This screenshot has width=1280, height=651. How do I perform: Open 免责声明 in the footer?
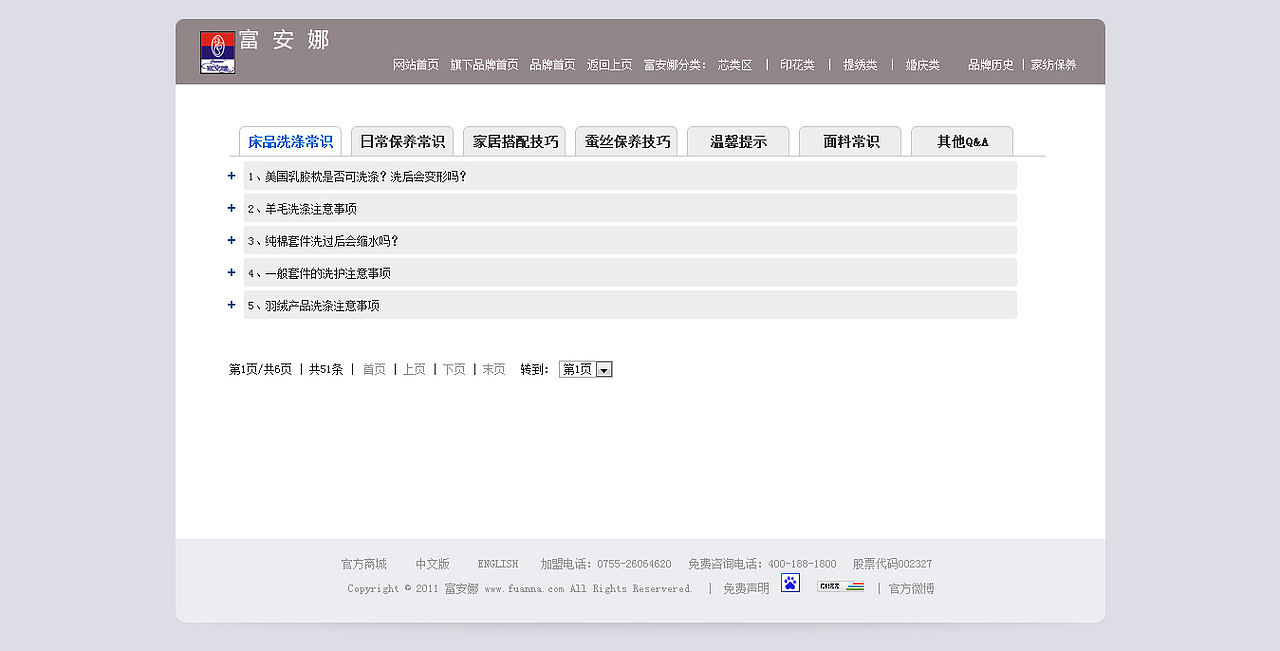point(746,589)
